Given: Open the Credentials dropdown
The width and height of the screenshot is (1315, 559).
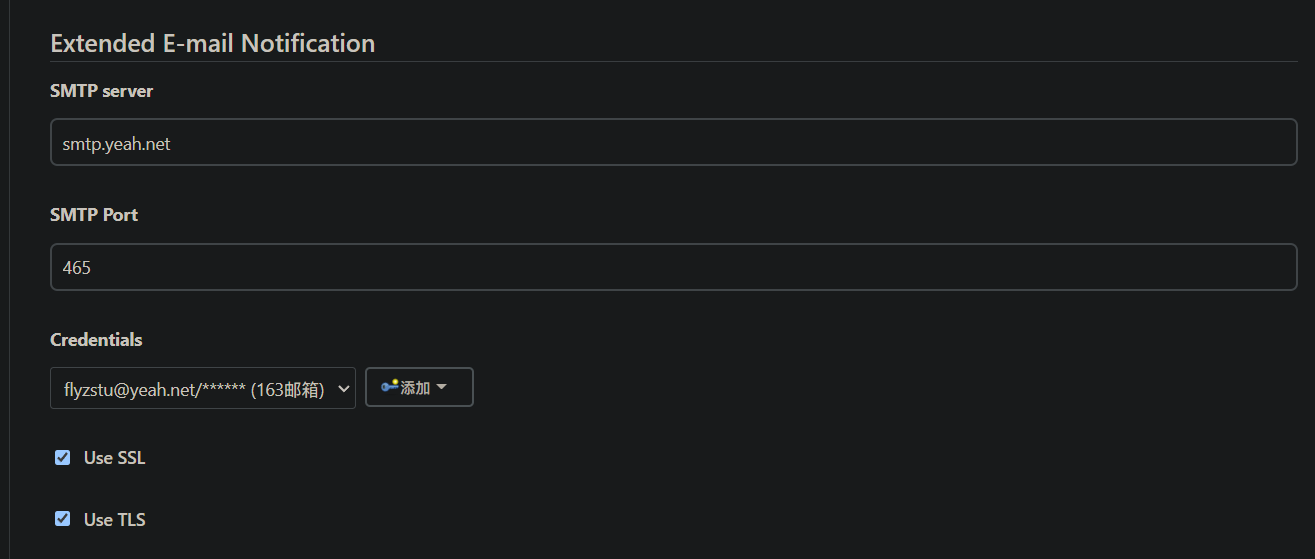Looking at the screenshot, I should pyautogui.click(x=202, y=388).
